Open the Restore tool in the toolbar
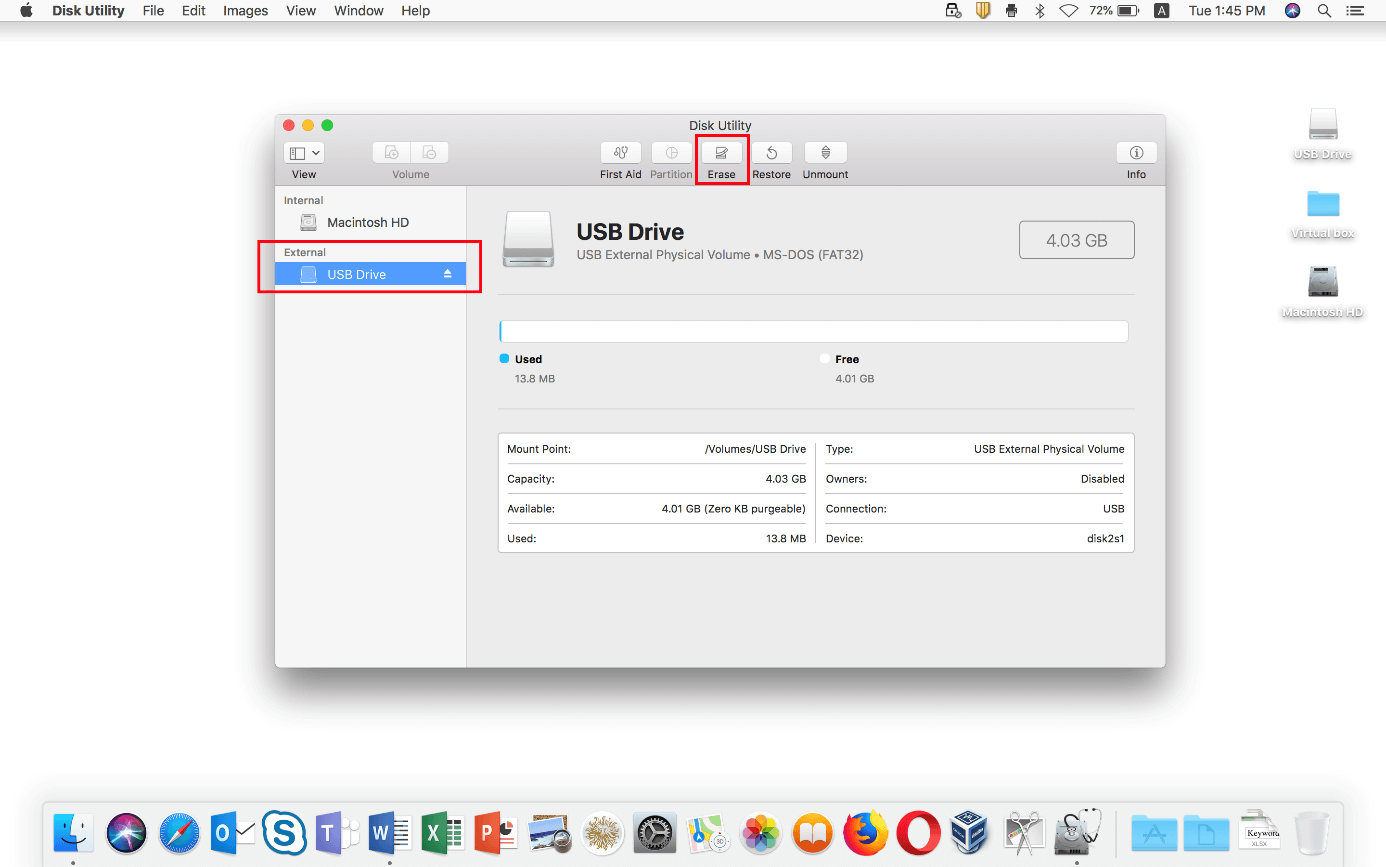 coord(770,158)
